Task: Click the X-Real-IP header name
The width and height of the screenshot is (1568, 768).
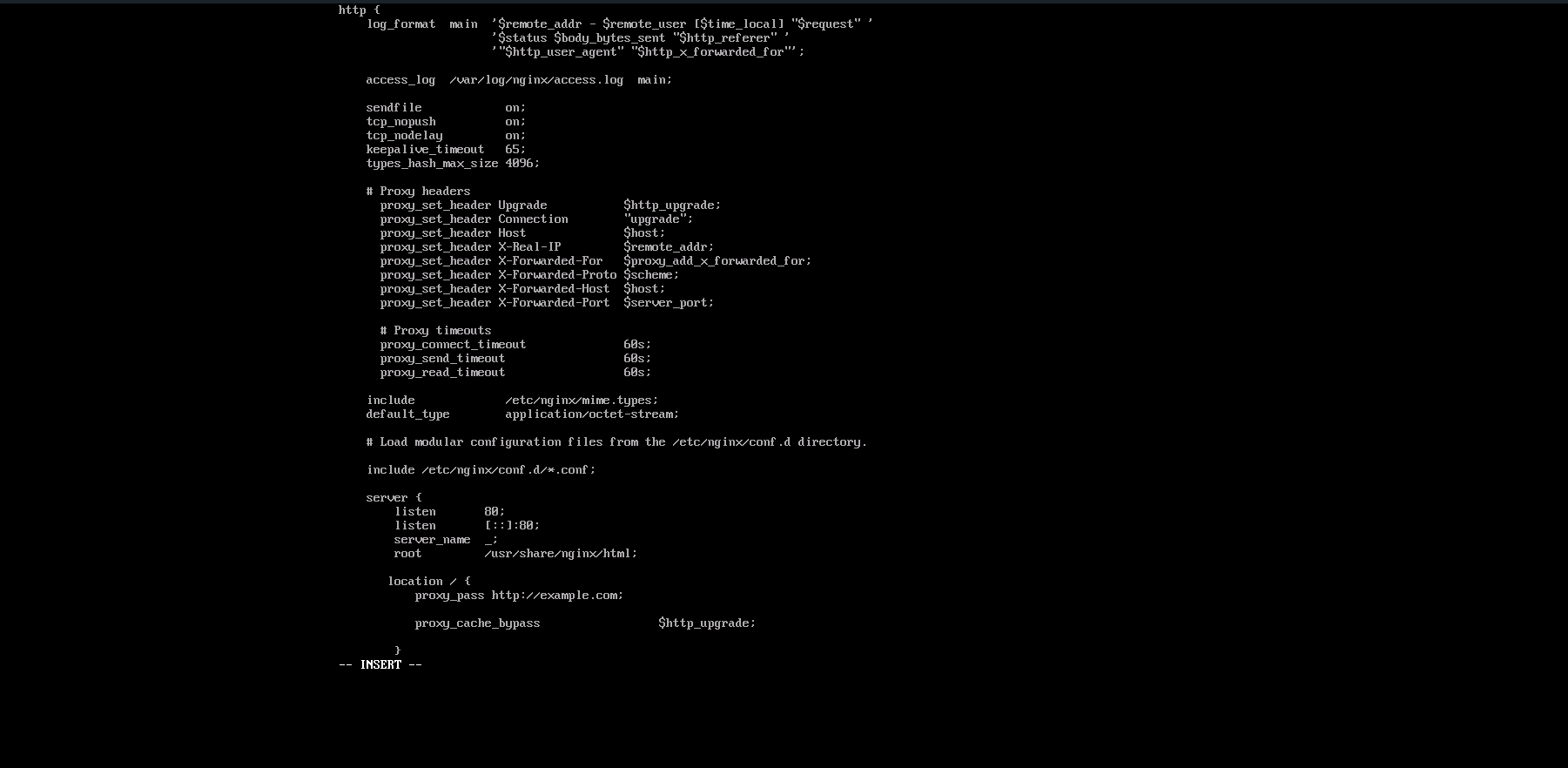Action: pos(529,247)
